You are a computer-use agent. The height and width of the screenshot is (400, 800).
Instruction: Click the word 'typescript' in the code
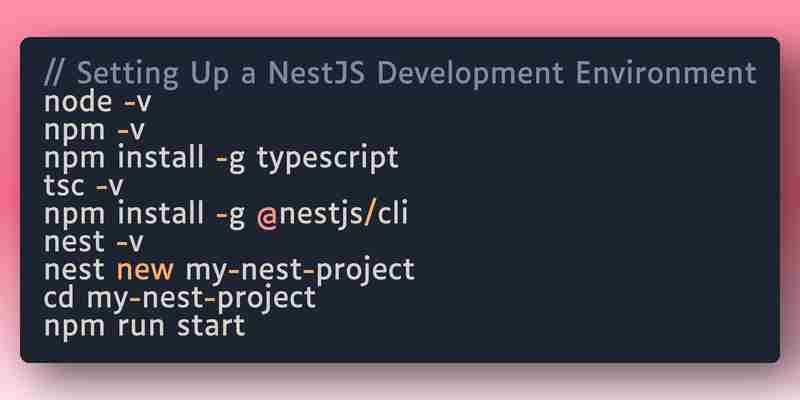pos(328,158)
